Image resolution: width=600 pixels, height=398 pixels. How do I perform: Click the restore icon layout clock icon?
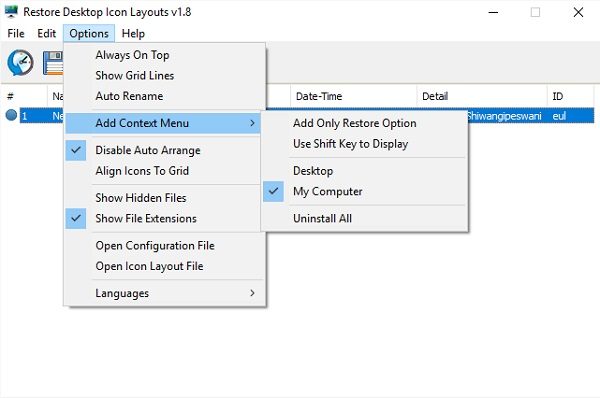[20, 62]
